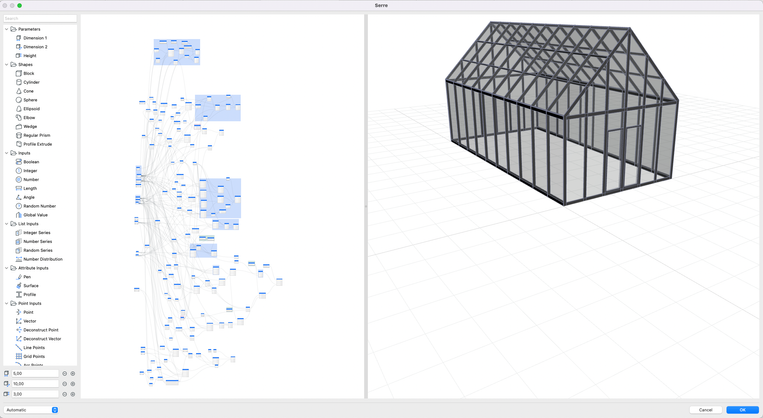Choose the Profile attribute icon
Screen dimensions: 763x418
coord(18,294)
